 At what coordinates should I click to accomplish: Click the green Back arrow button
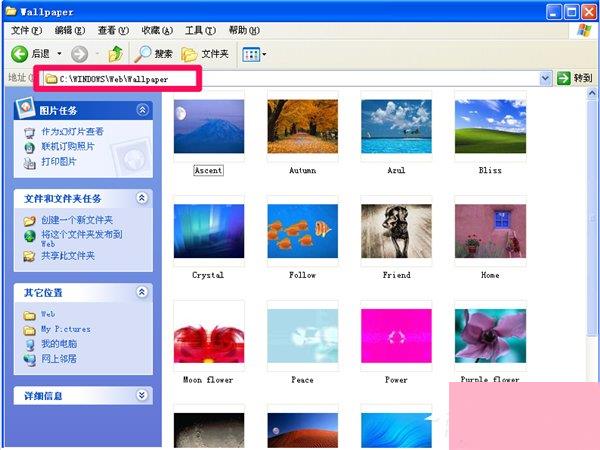19,54
